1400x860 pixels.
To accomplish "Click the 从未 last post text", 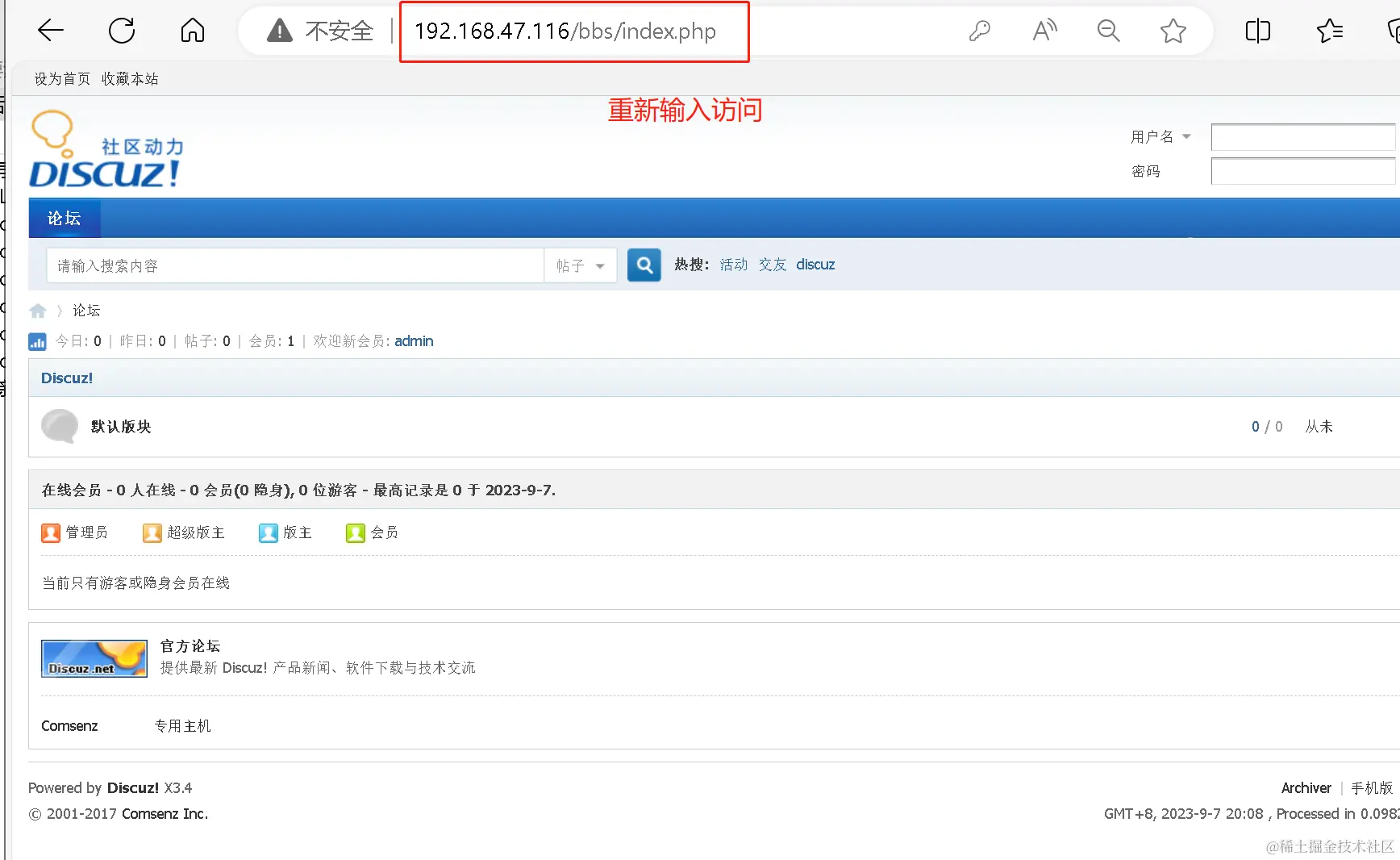I will point(1319,427).
